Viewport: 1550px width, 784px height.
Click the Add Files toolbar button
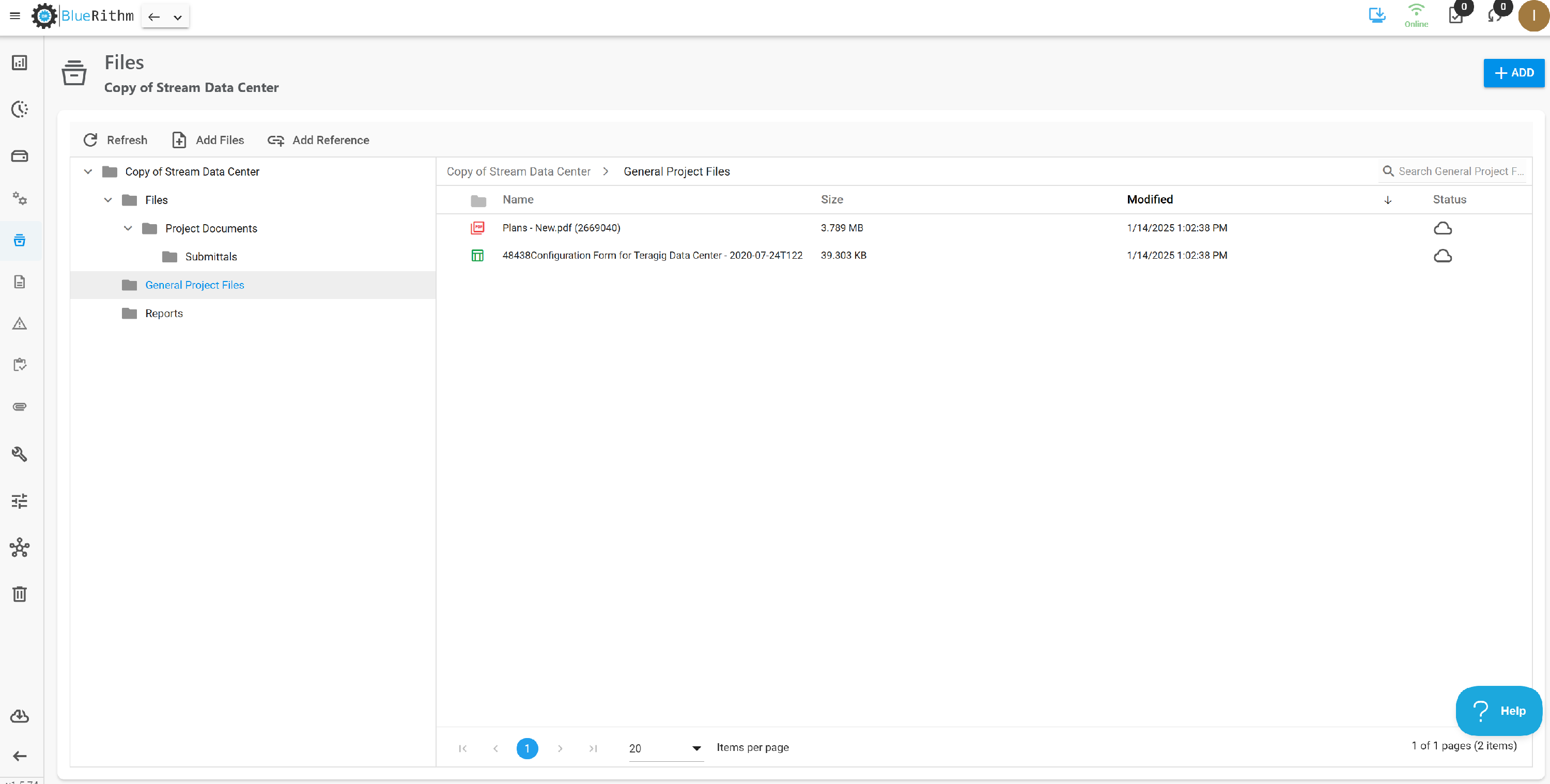click(208, 140)
